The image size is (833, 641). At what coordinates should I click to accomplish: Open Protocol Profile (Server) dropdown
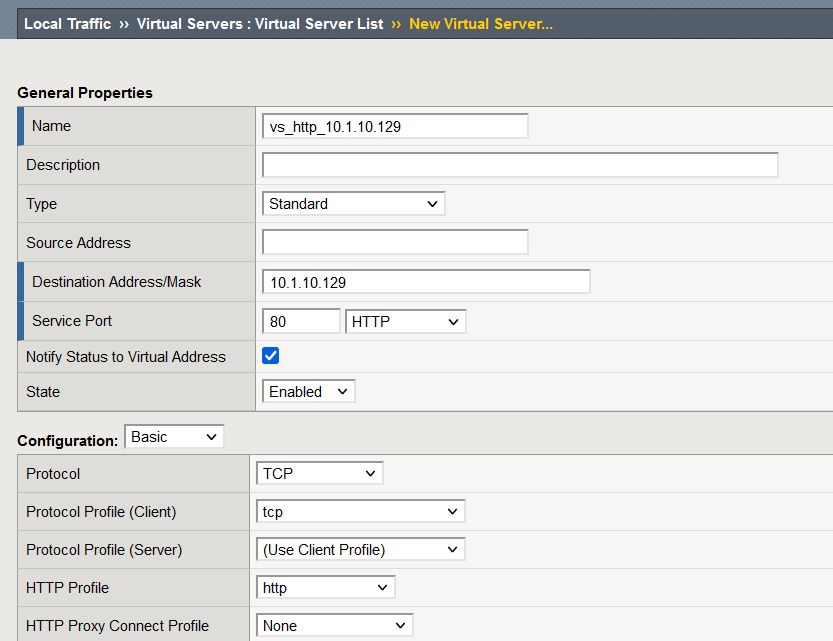point(360,550)
